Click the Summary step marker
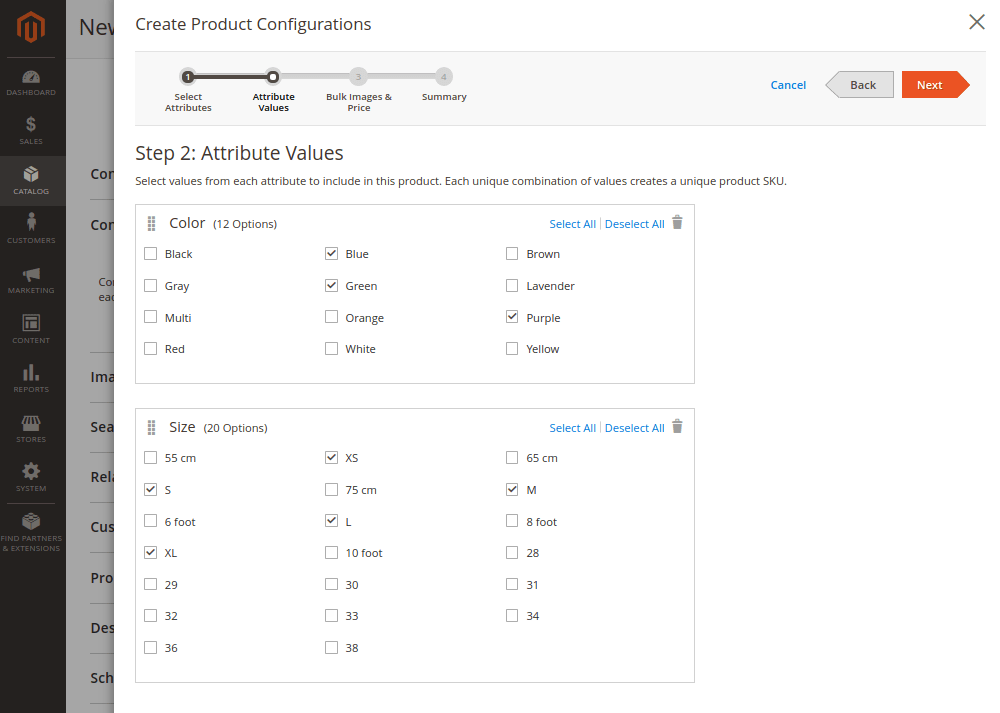1000x713 pixels. (x=444, y=77)
